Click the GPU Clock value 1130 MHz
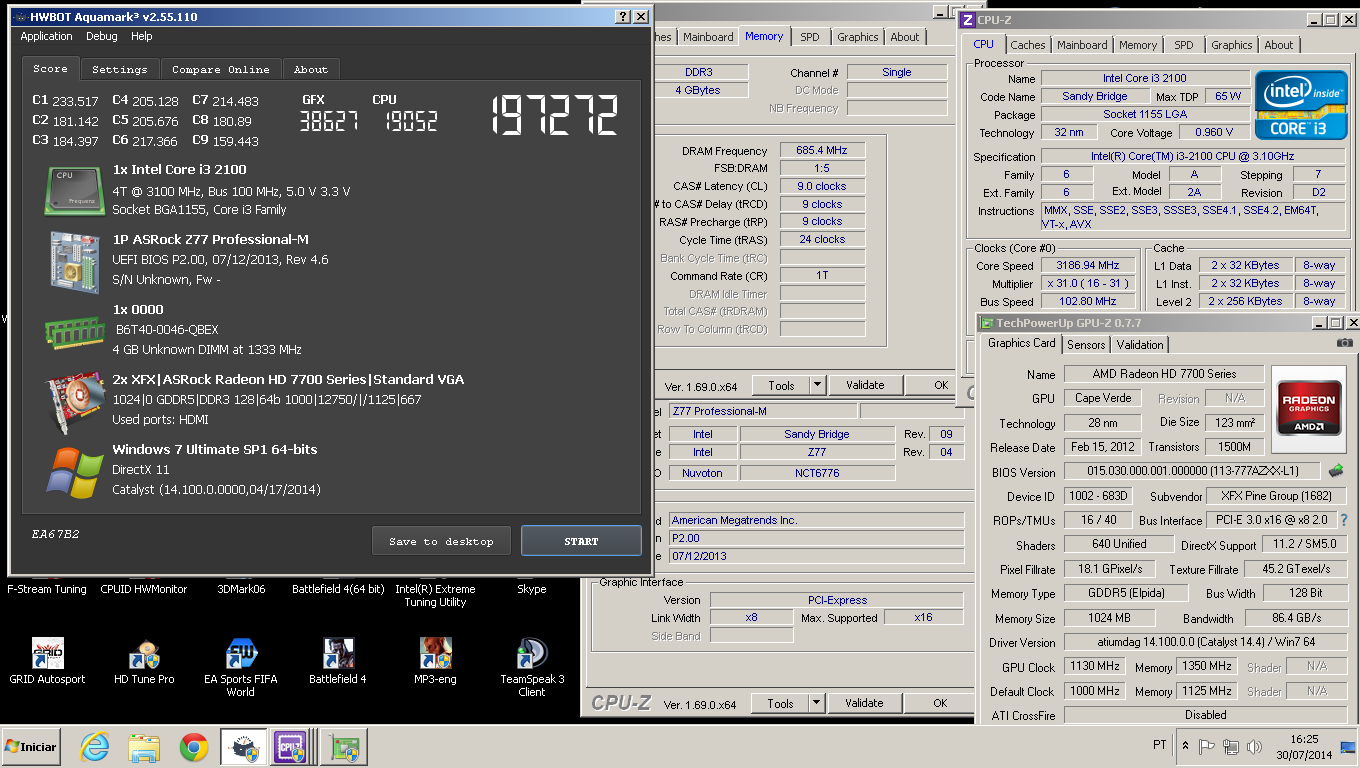1360x768 pixels. 1097,667
